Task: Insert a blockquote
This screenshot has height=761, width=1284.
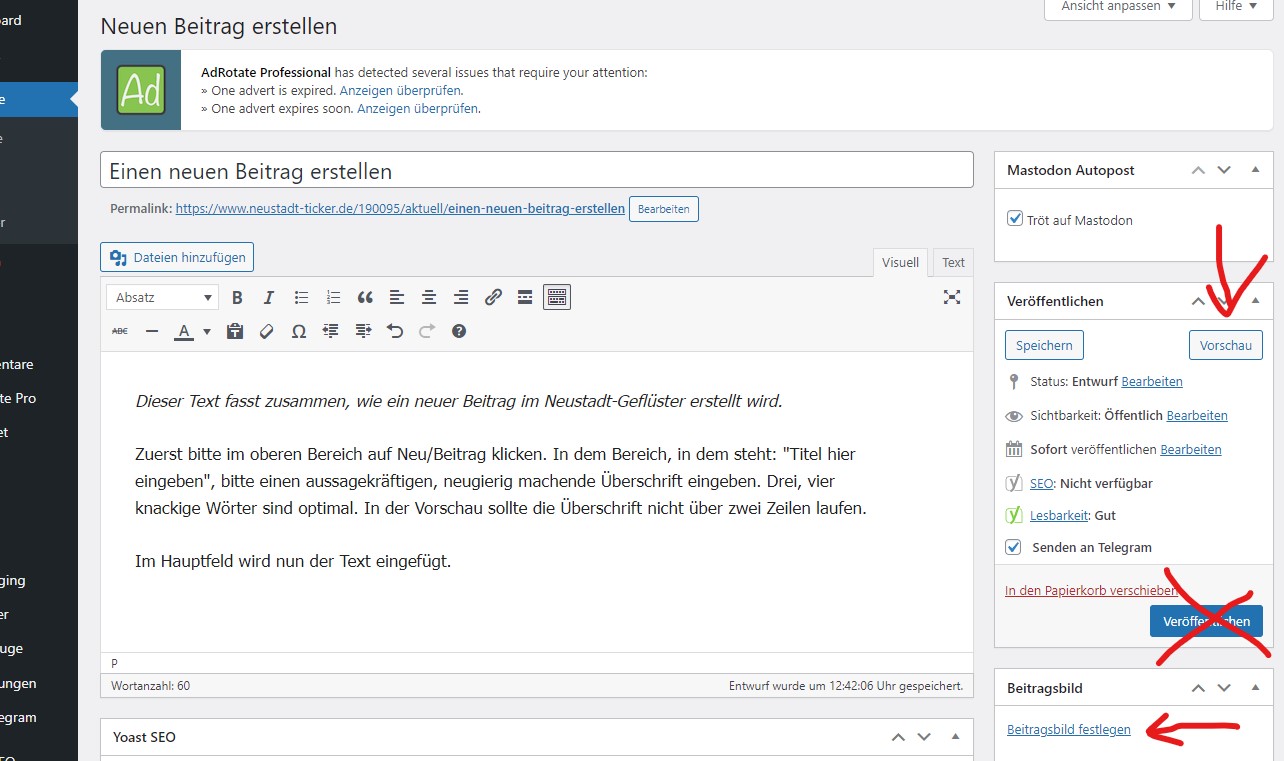Action: click(365, 297)
